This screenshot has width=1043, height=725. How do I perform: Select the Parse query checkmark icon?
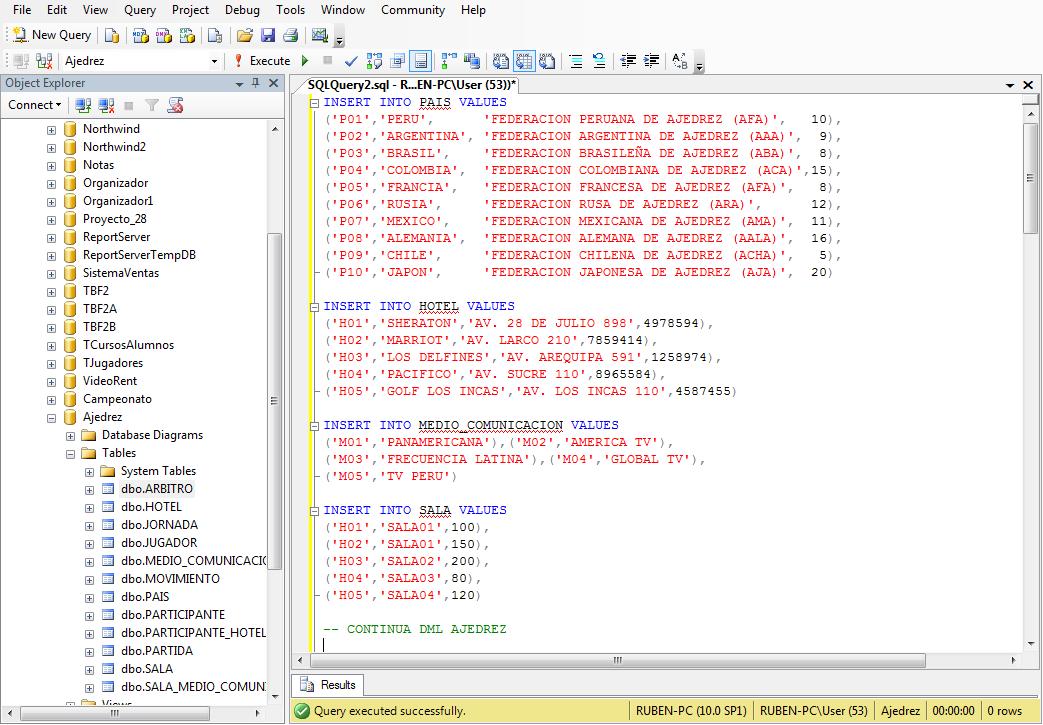point(351,61)
